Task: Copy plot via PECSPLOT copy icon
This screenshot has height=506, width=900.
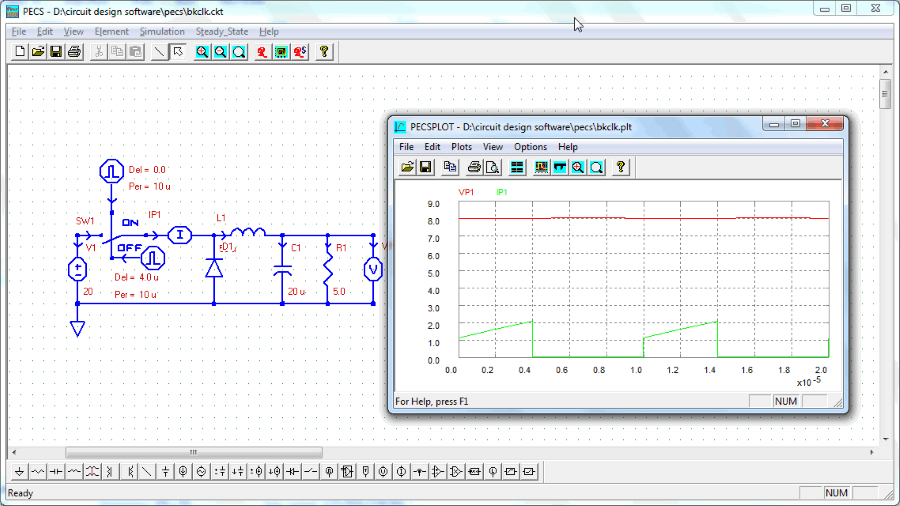Action: [450, 167]
